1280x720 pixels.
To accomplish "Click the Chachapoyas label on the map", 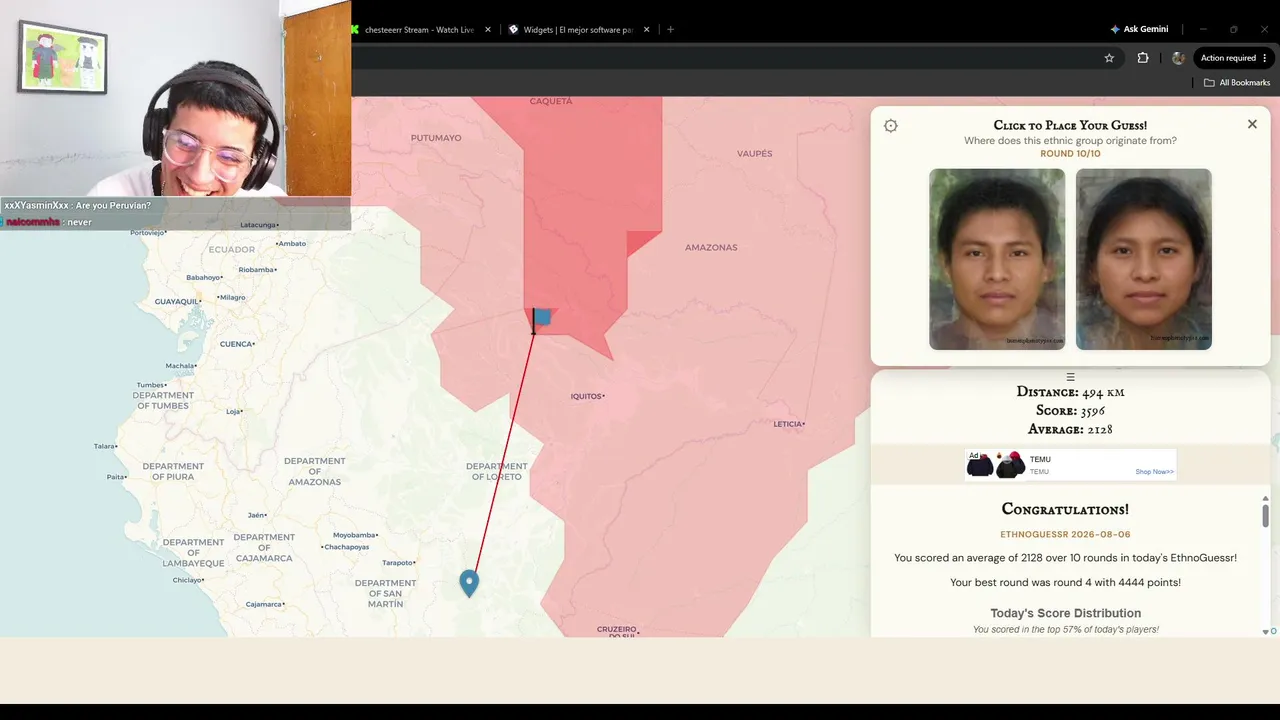I will coord(347,547).
